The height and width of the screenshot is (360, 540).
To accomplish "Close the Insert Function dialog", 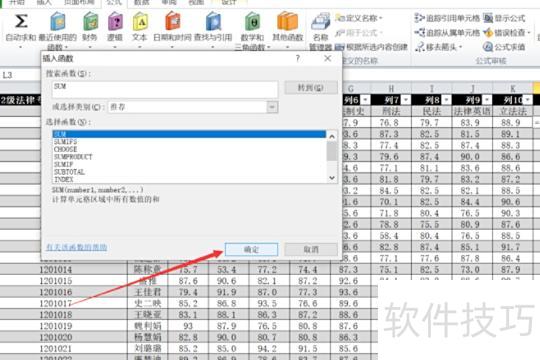I will pos(328,58).
